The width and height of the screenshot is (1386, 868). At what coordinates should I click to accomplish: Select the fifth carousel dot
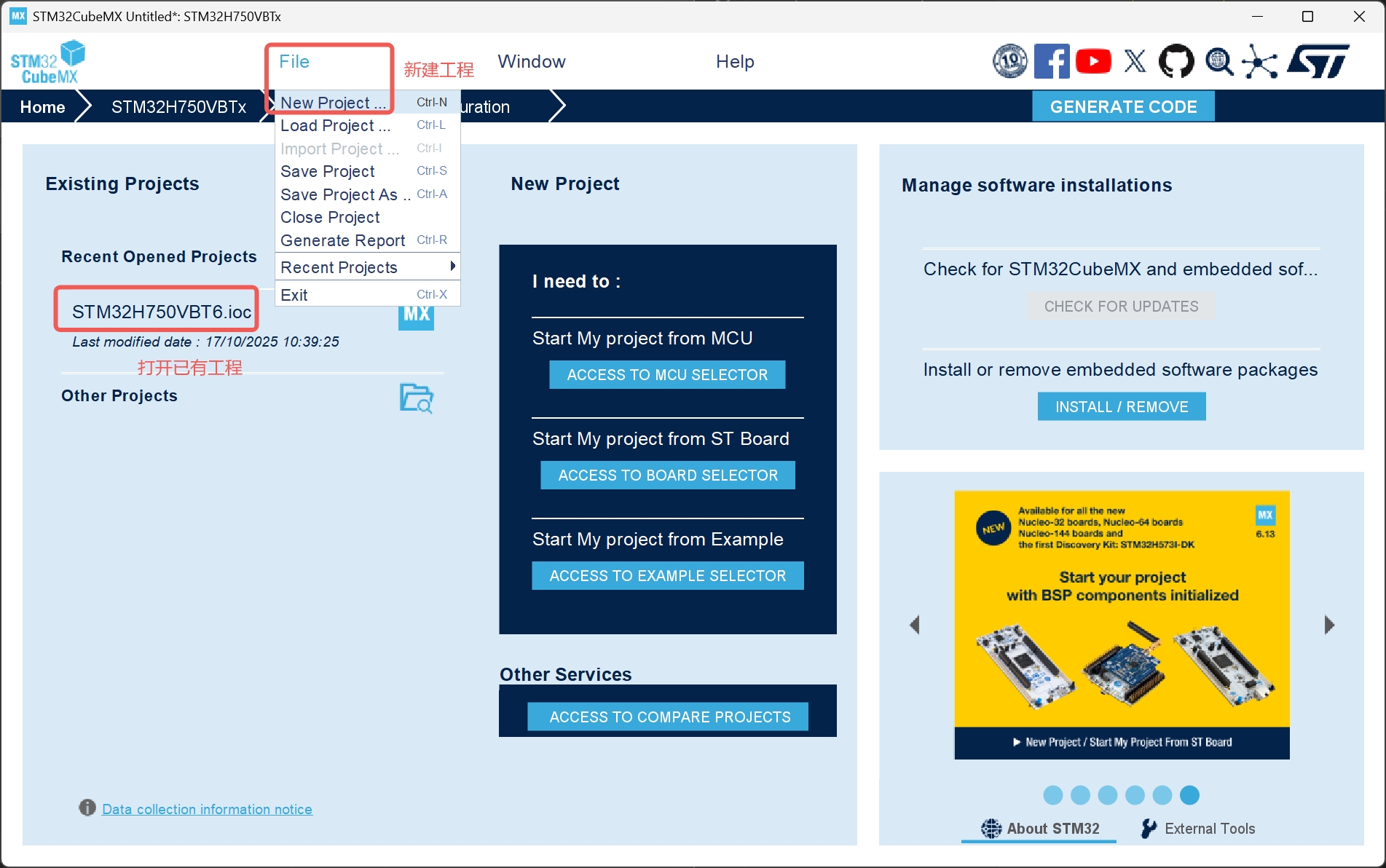pos(1162,795)
